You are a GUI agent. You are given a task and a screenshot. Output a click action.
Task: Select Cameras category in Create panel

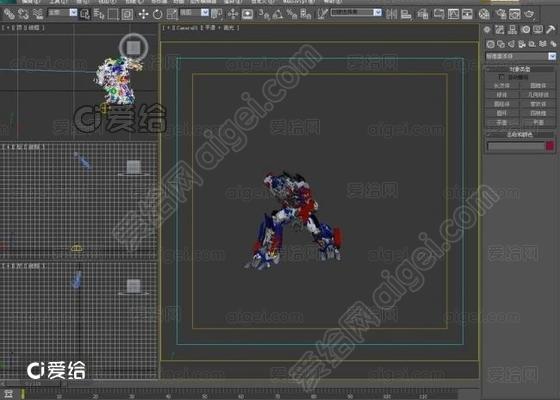coord(522,44)
